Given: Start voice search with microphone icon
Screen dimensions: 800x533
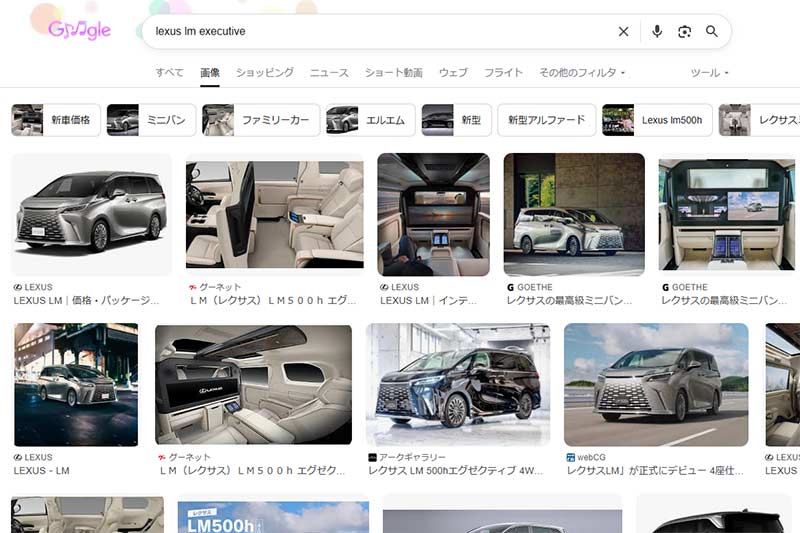Looking at the screenshot, I should tap(657, 32).
